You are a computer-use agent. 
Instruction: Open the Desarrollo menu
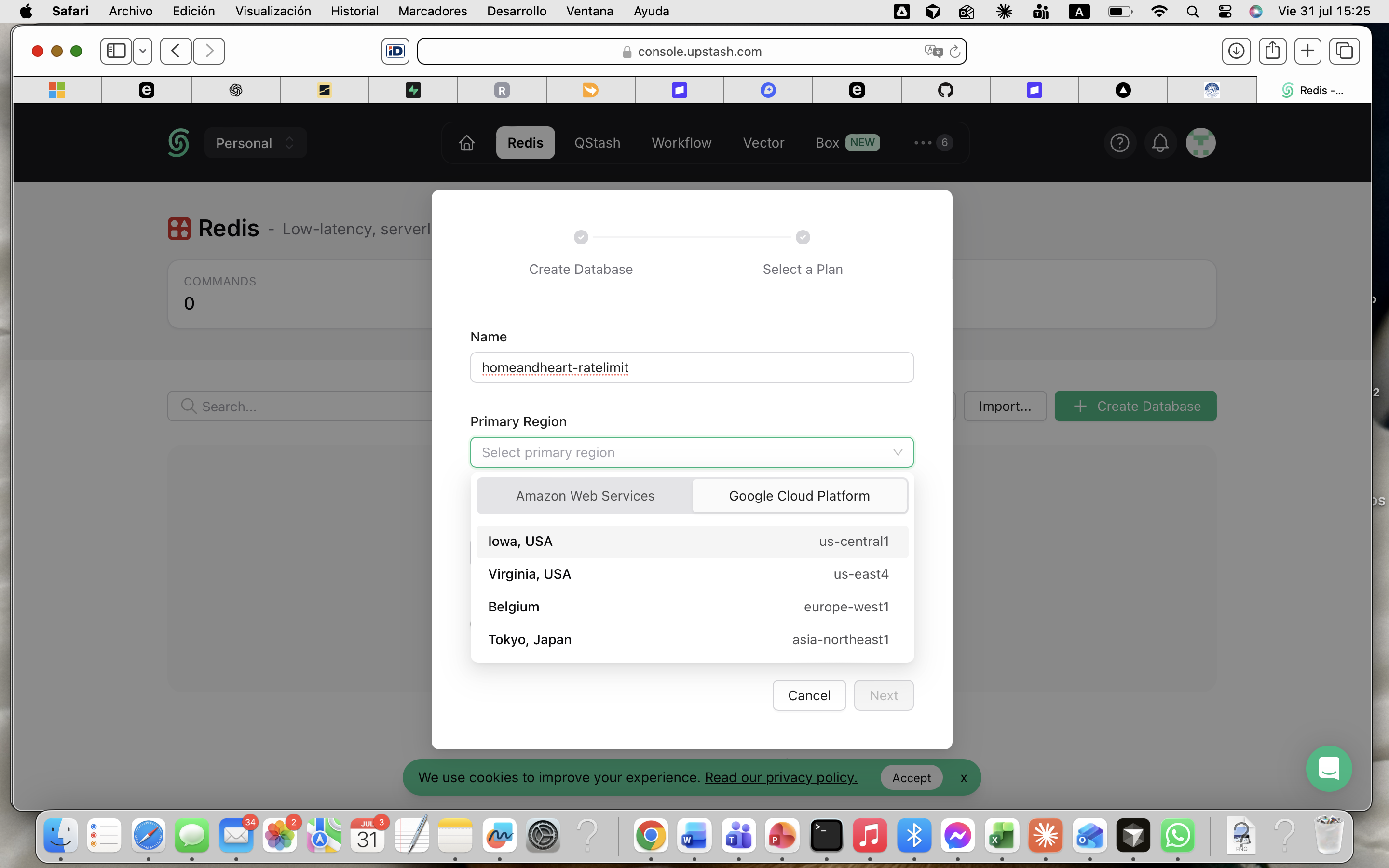tap(517, 12)
